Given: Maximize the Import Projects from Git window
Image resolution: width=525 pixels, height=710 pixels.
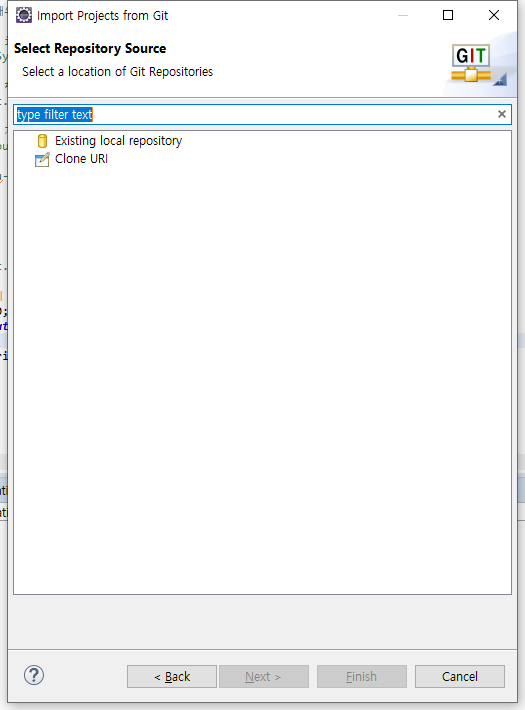Looking at the screenshot, I should tap(448, 15).
